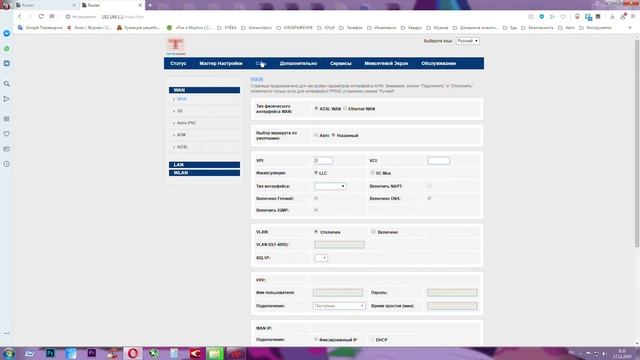Select Авто default route radio
The width and height of the screenshot is (640, 360).
tap(316, 135)
